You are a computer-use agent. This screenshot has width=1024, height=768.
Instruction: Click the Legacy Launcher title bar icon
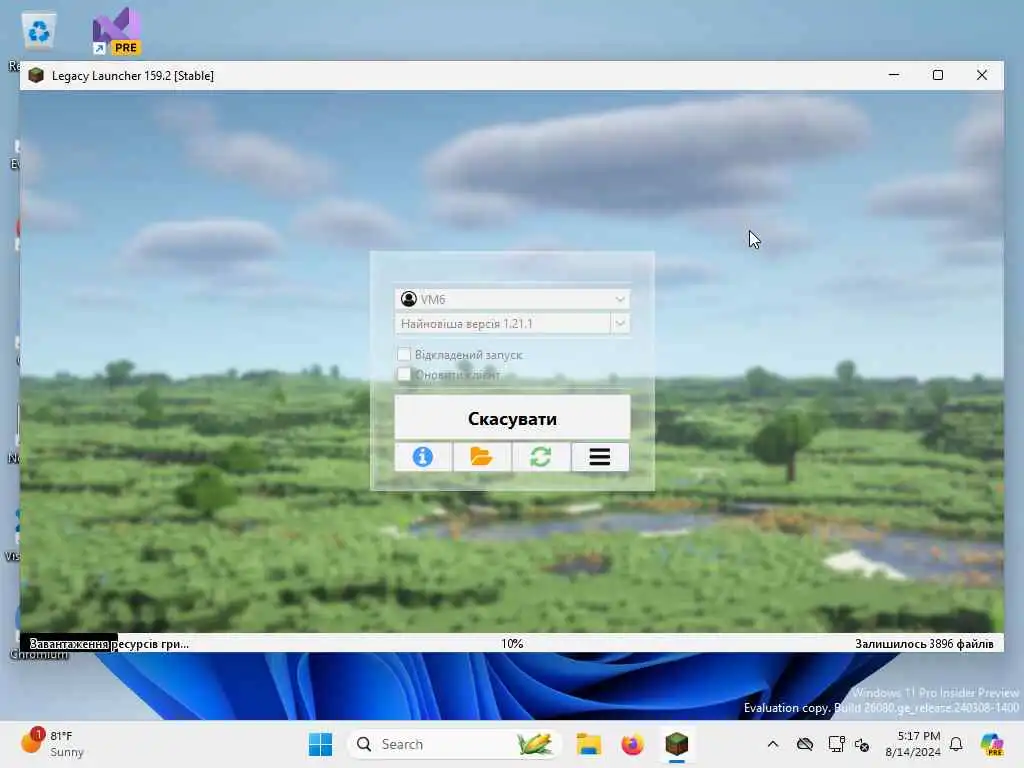pos(36,75)
